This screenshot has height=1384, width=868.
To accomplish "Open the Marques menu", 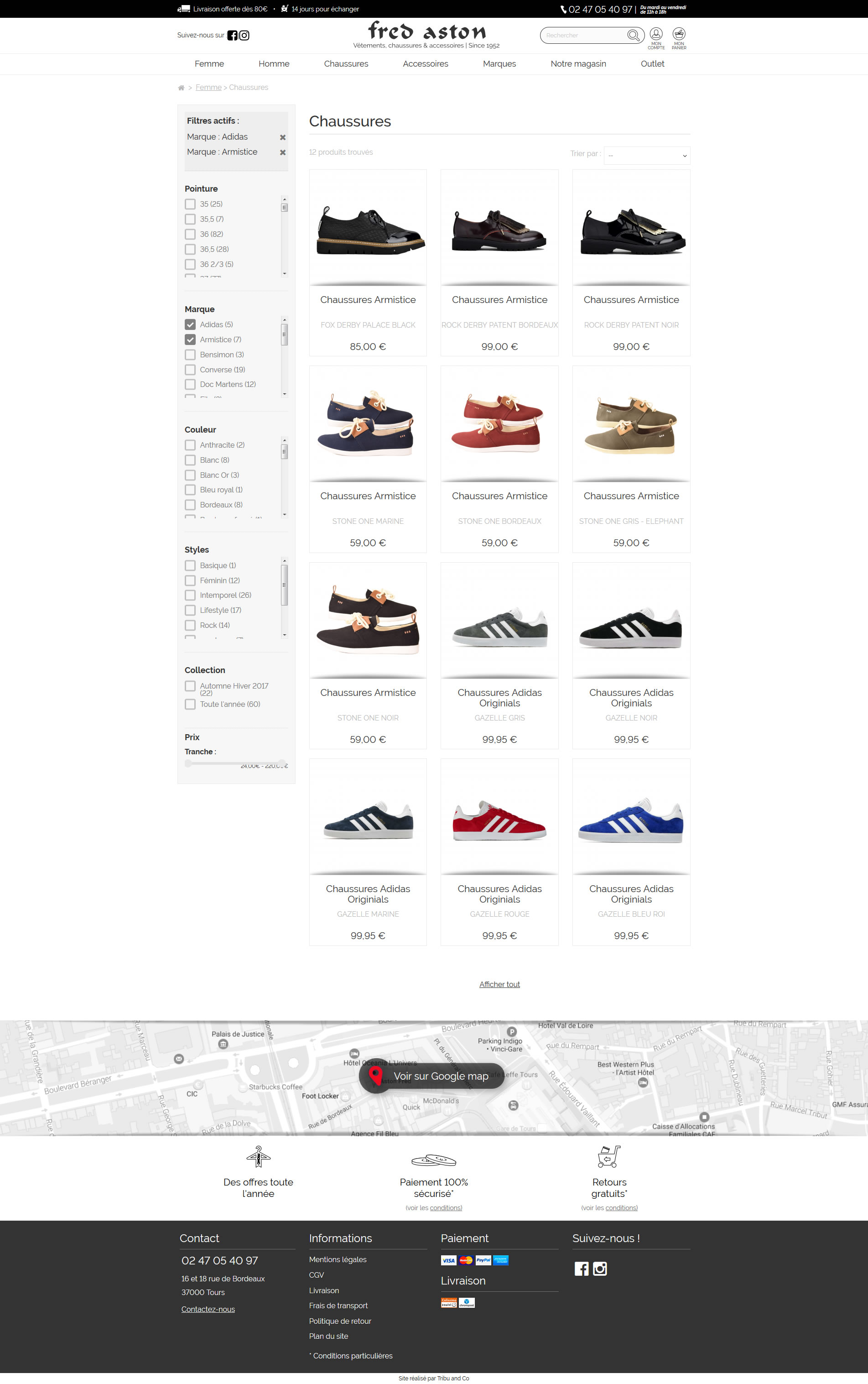I will tap(499, 64).
